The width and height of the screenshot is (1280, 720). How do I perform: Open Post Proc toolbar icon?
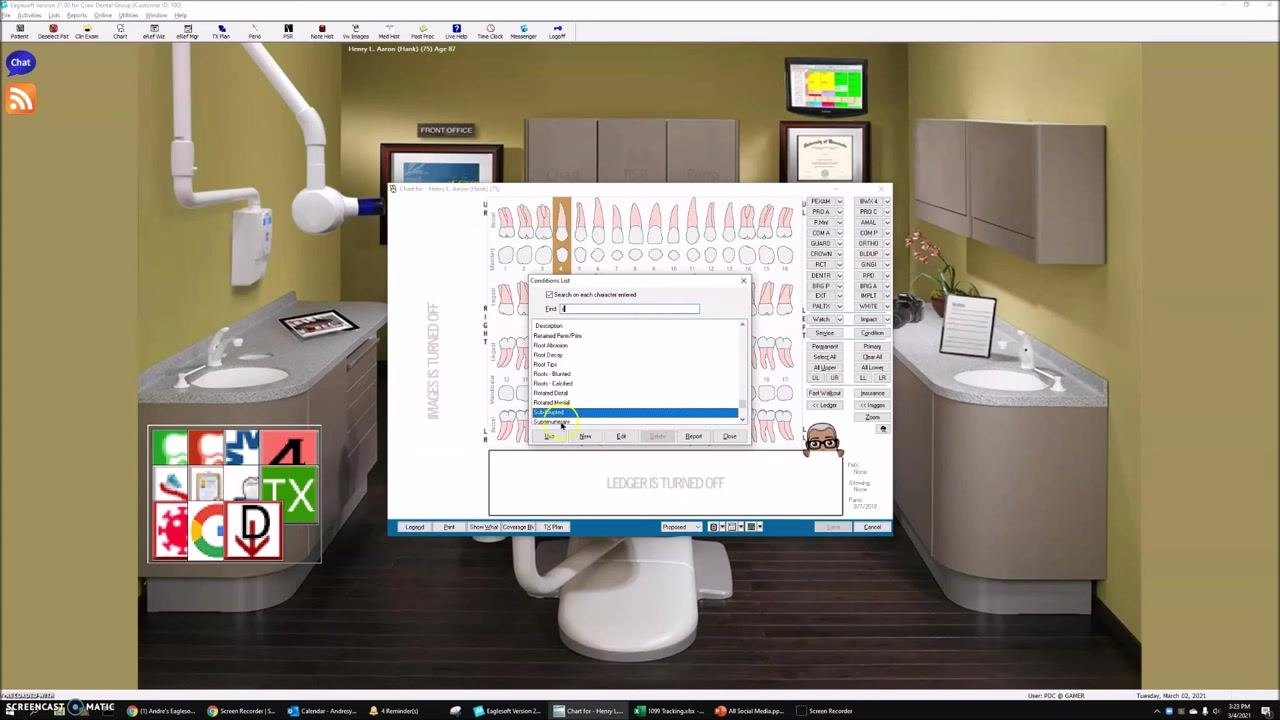[422, 31]
